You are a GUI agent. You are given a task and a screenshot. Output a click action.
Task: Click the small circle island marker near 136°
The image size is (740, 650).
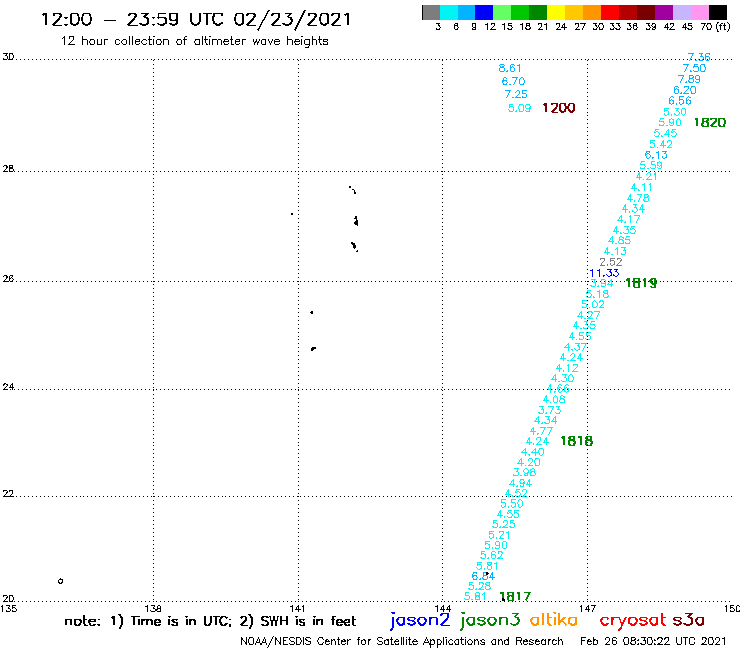click(x=60, y=581)
